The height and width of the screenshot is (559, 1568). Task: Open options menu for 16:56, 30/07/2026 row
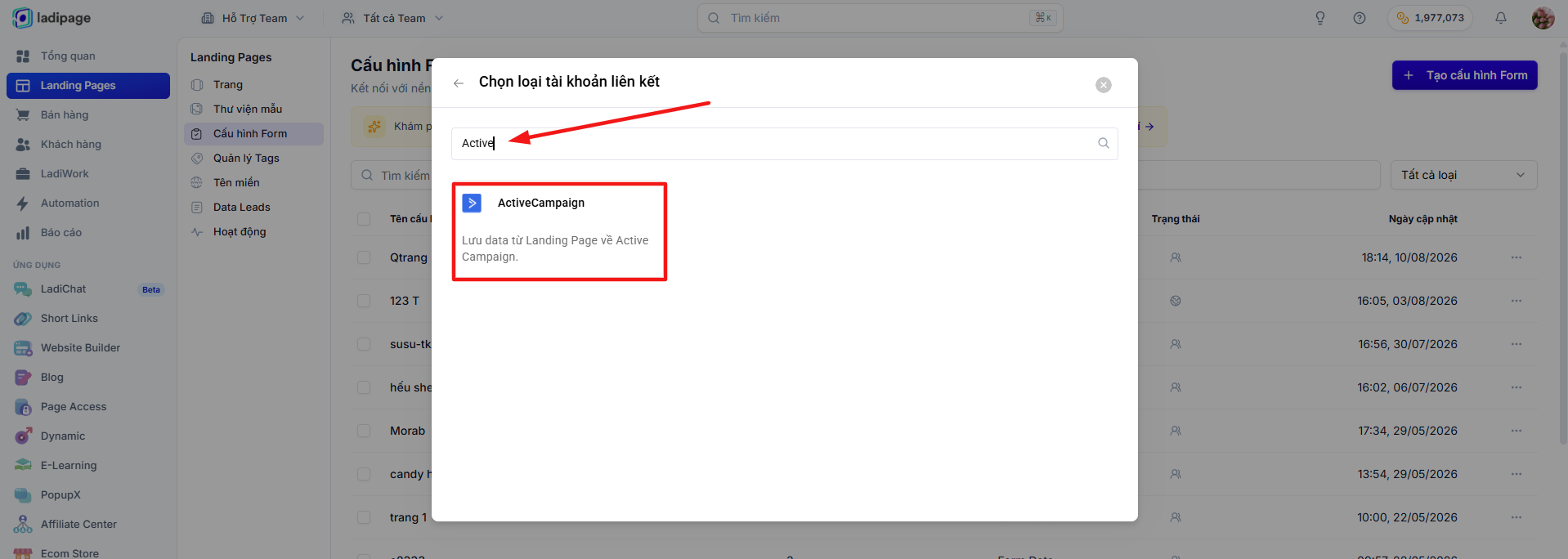pos(1516,344)
